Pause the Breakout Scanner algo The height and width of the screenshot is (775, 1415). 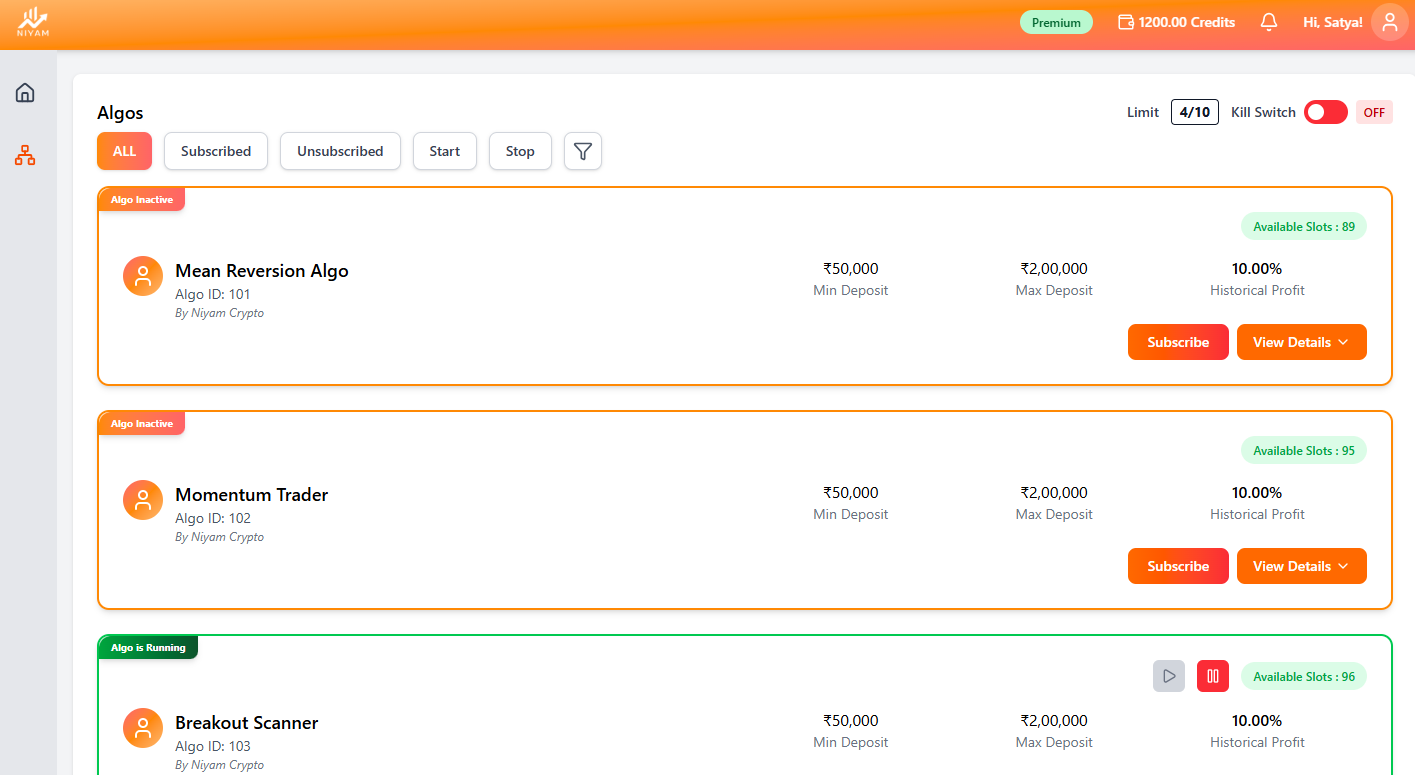pos(1212,676)
